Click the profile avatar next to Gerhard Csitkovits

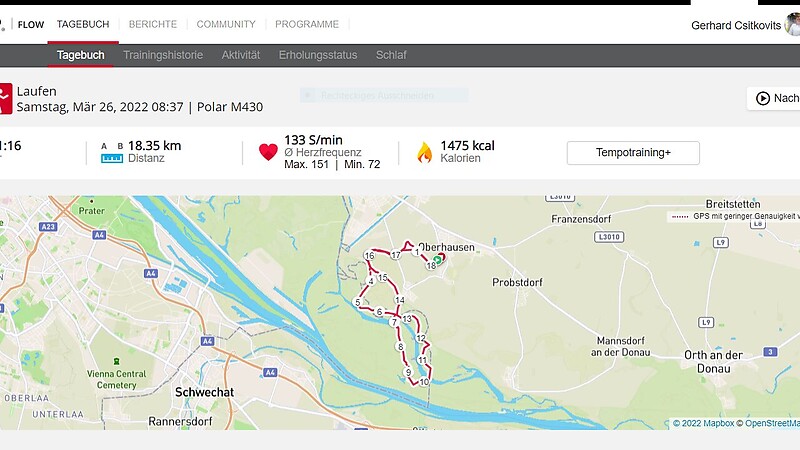point(793,24)
